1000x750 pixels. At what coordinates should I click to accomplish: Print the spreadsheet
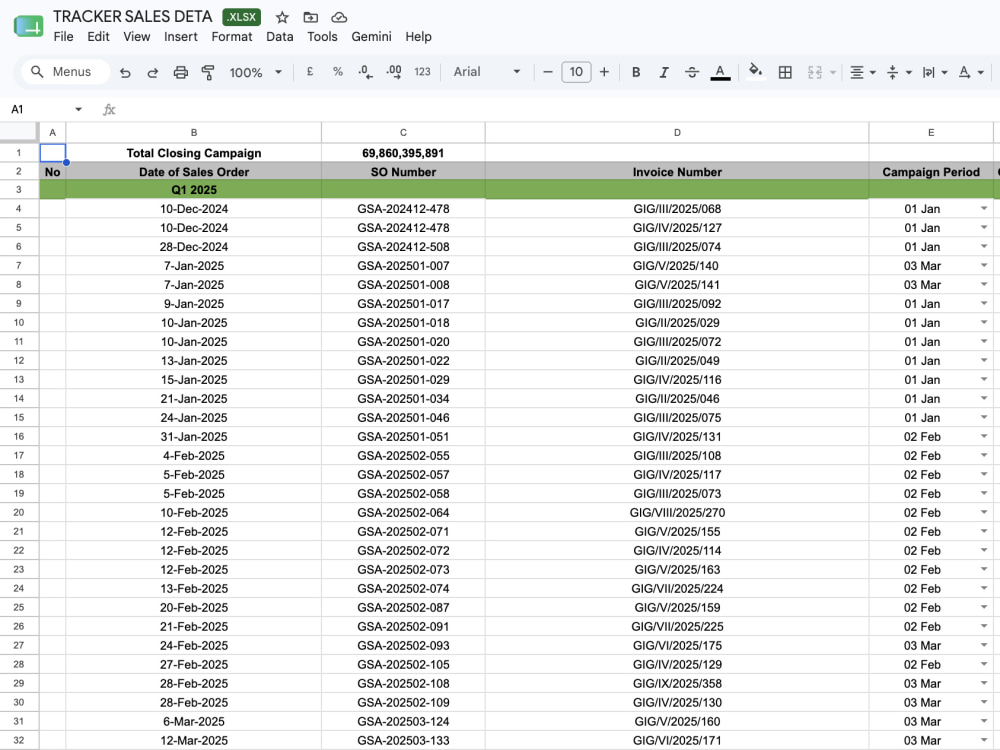click(180, 72)
